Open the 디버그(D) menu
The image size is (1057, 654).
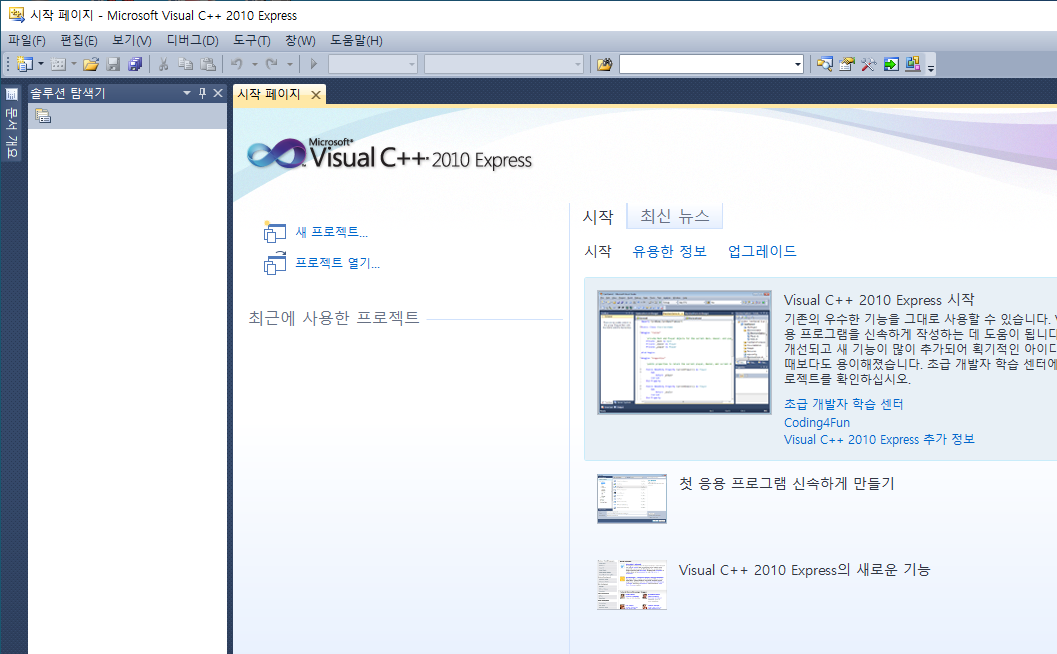(x=193, y=40)
